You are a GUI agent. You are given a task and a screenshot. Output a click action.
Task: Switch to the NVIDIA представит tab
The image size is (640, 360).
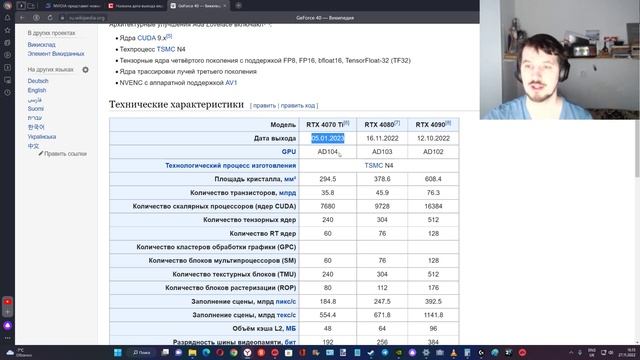pos(73,6)
